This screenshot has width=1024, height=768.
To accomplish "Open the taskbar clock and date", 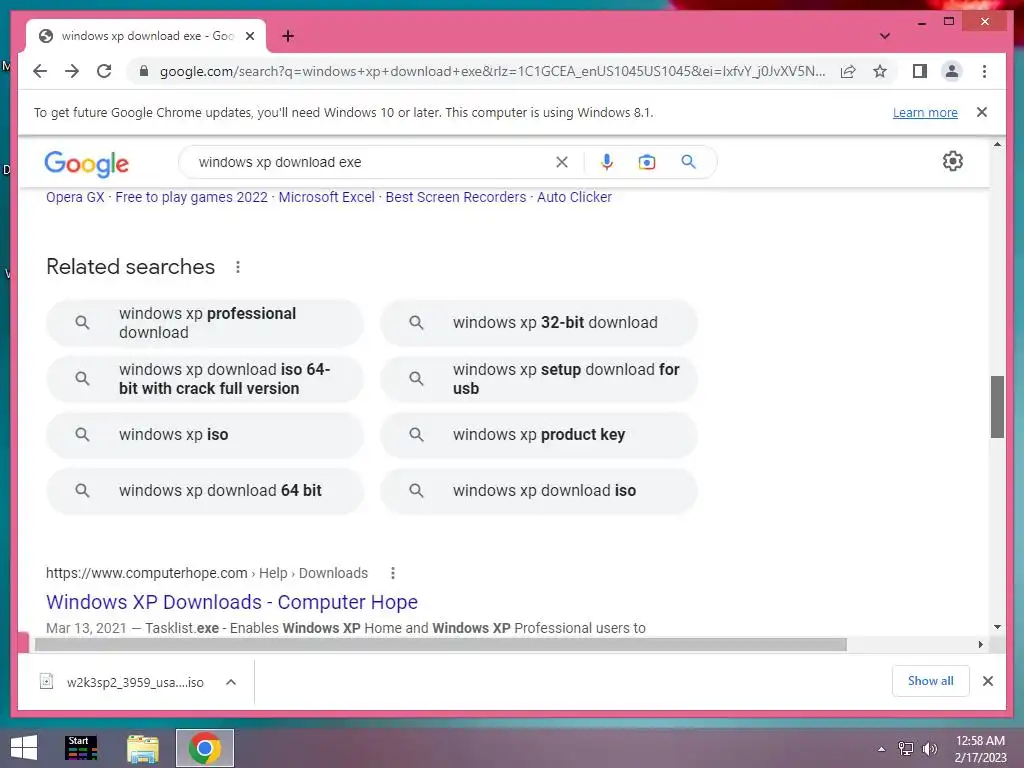I will point(980,749).
